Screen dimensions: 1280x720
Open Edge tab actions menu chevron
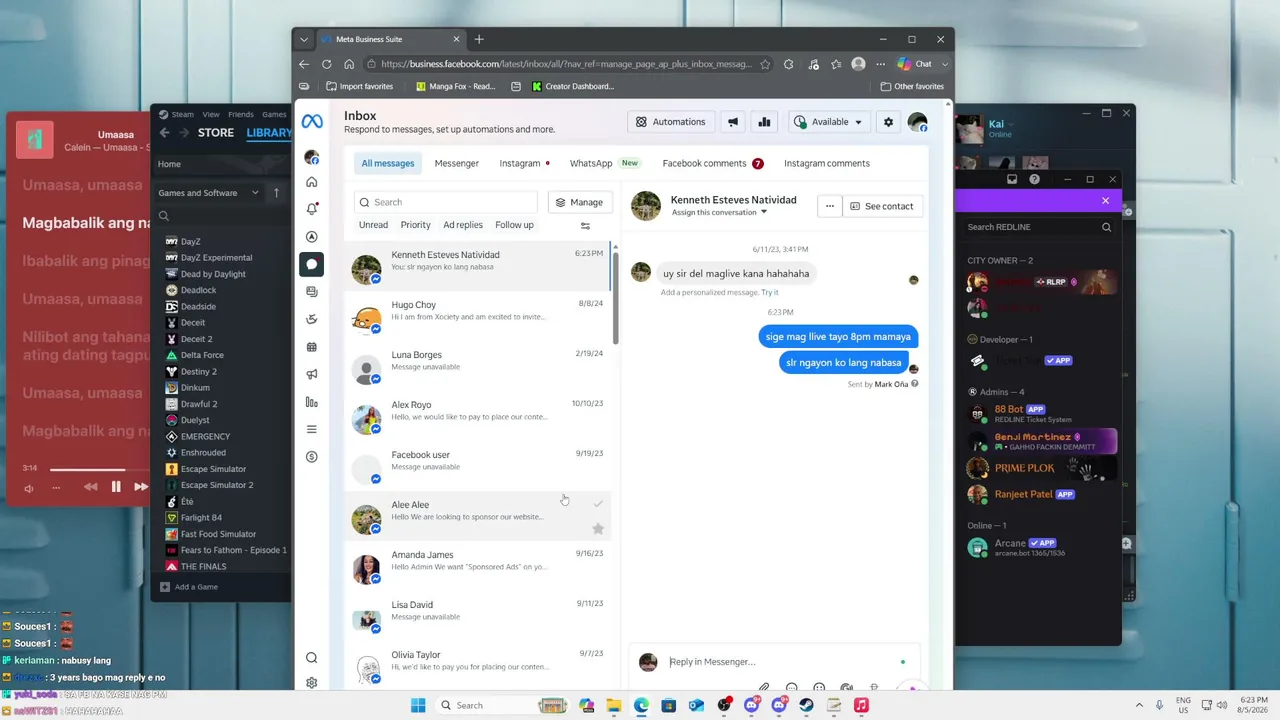[304, 40]
